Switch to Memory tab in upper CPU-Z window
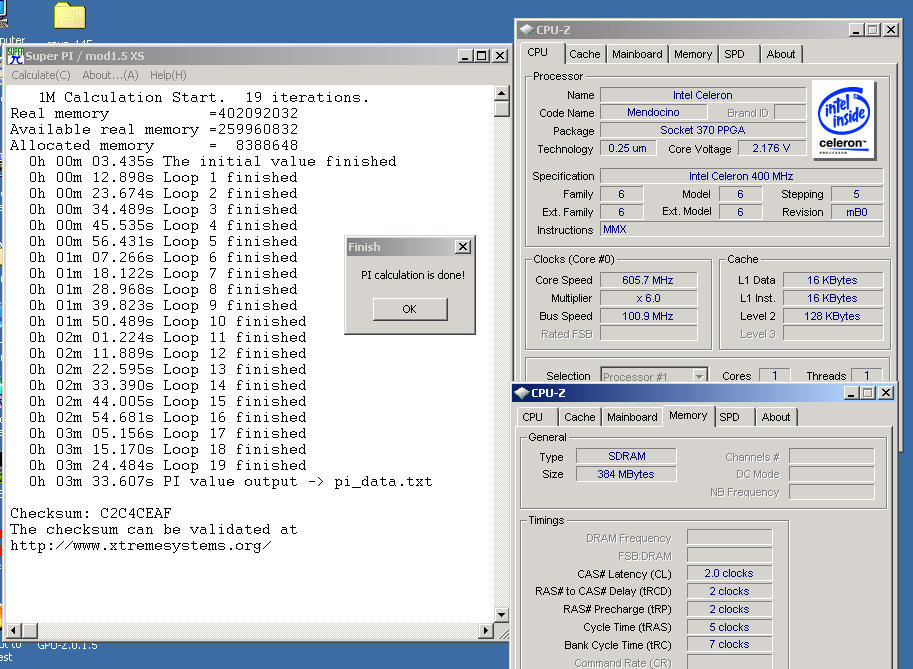 [693, 54]
